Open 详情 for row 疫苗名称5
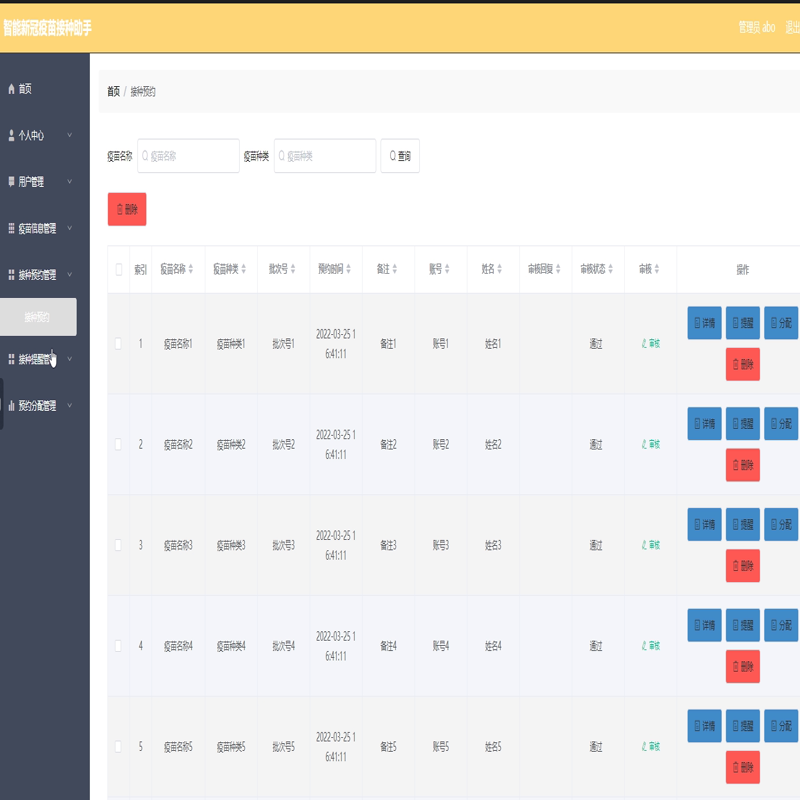The image size is (800, 800). (x=704, y=726)
